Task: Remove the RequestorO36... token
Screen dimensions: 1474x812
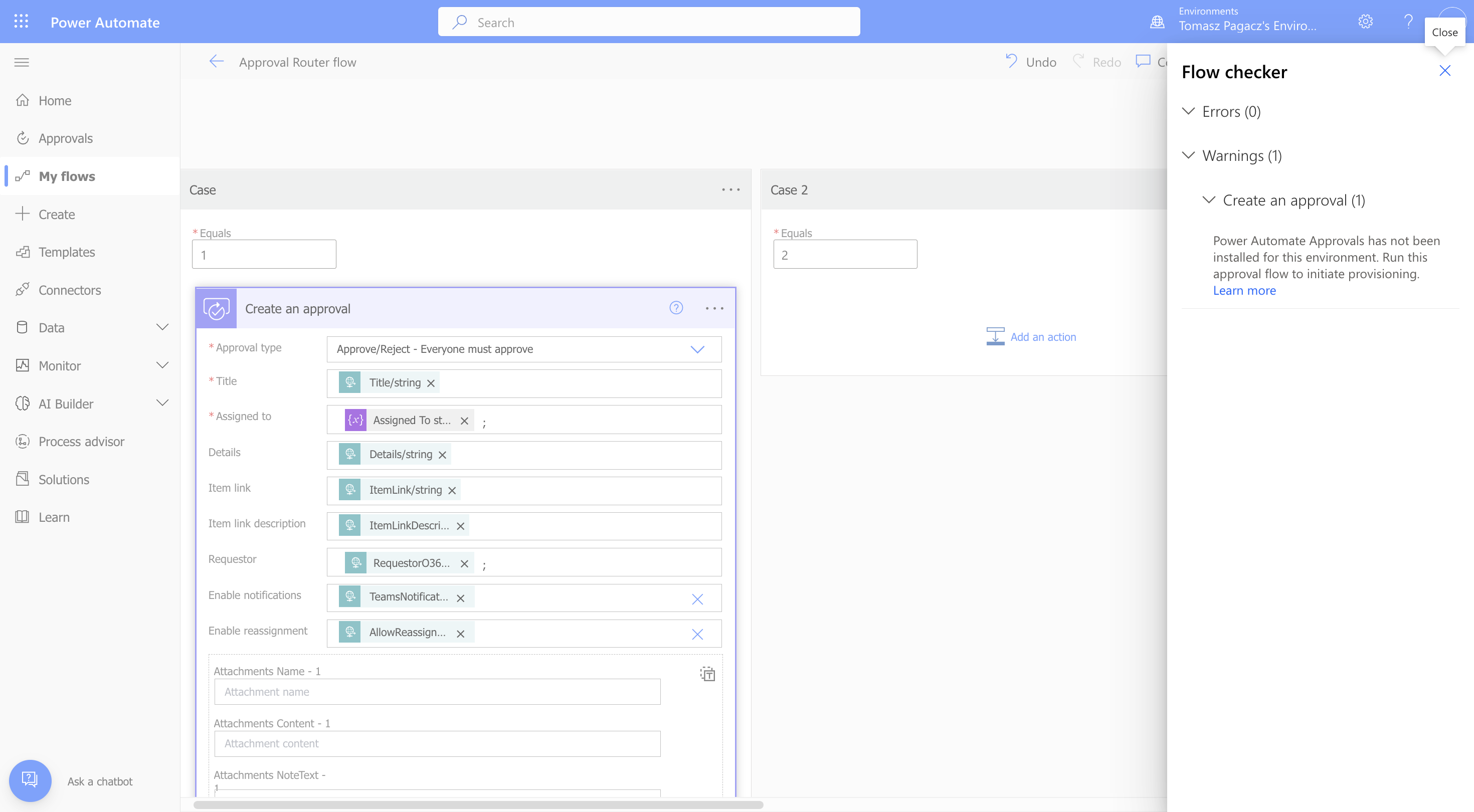Action: (464, 564)
